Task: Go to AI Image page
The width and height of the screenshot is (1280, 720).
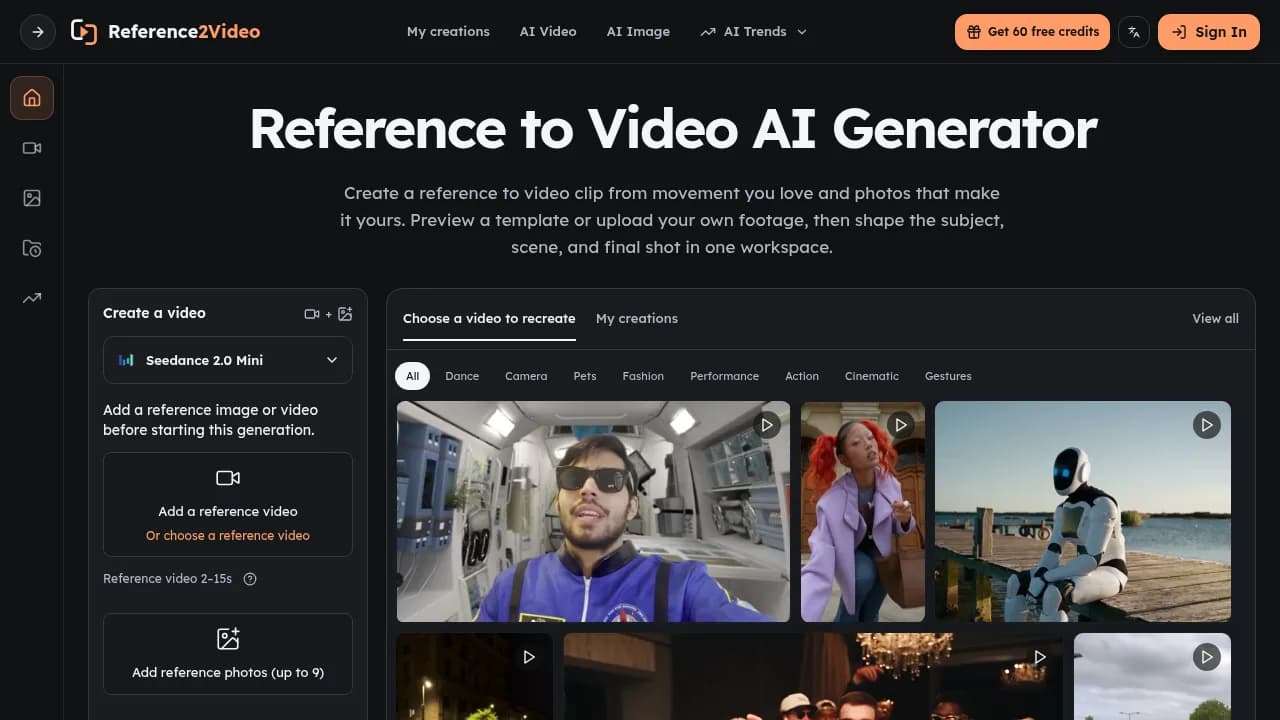Action: (x=638, y=32)
